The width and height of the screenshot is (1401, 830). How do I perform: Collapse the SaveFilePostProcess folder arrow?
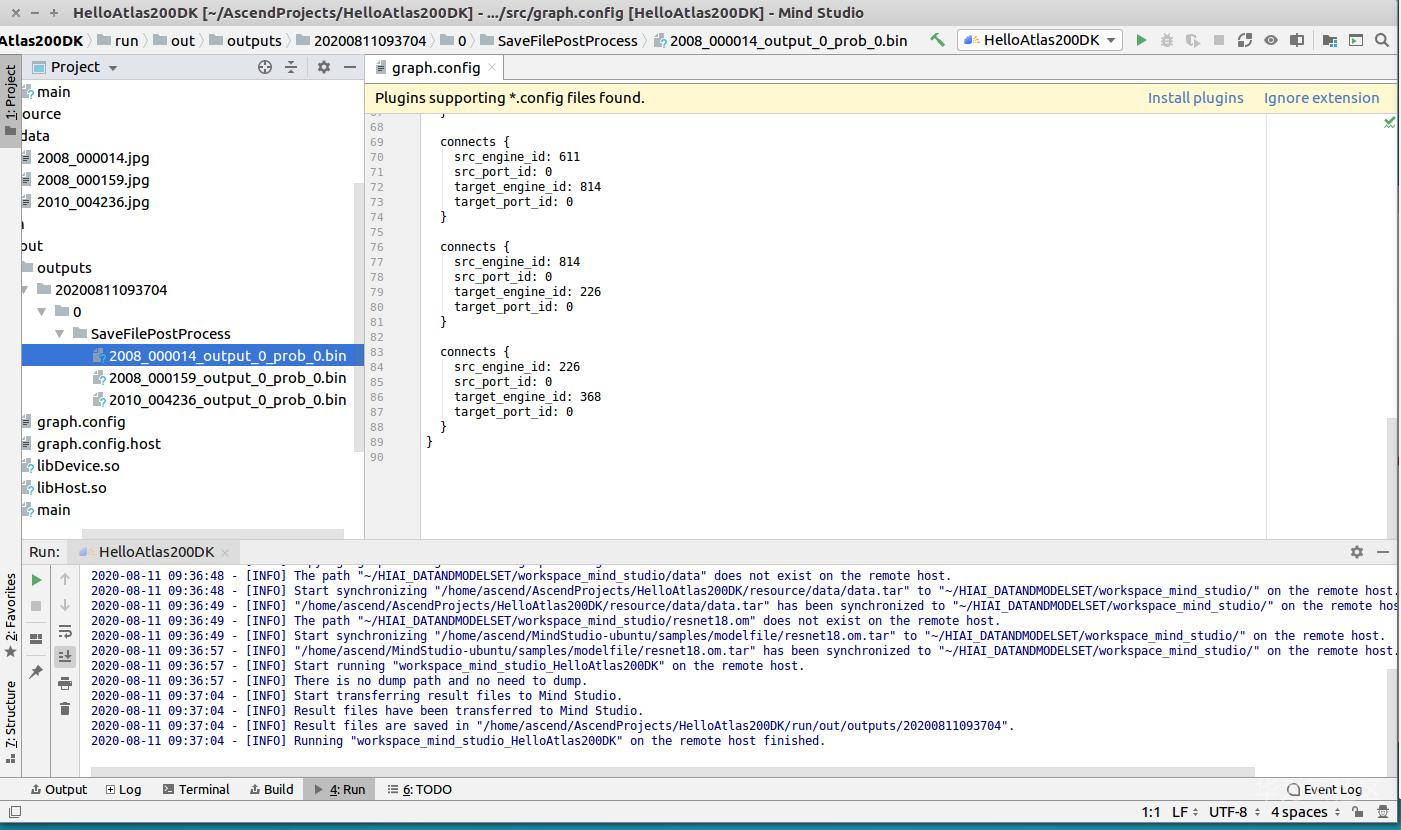(60, 334)
